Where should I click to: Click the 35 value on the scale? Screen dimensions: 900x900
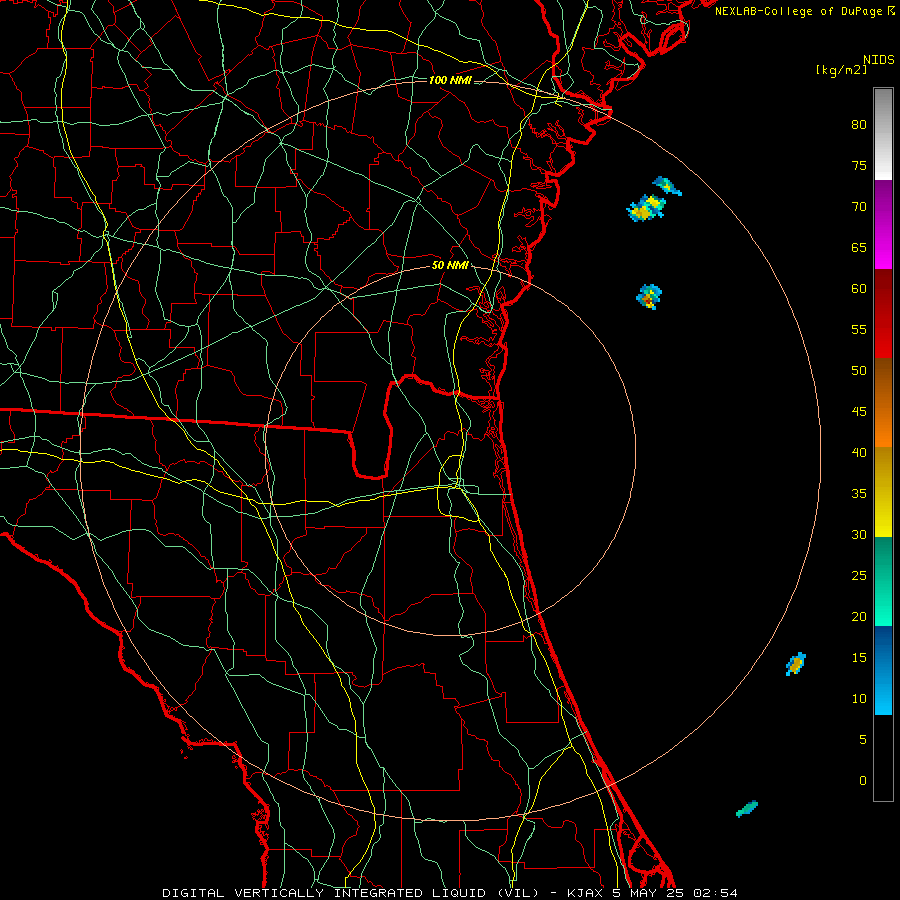(859, 494)
